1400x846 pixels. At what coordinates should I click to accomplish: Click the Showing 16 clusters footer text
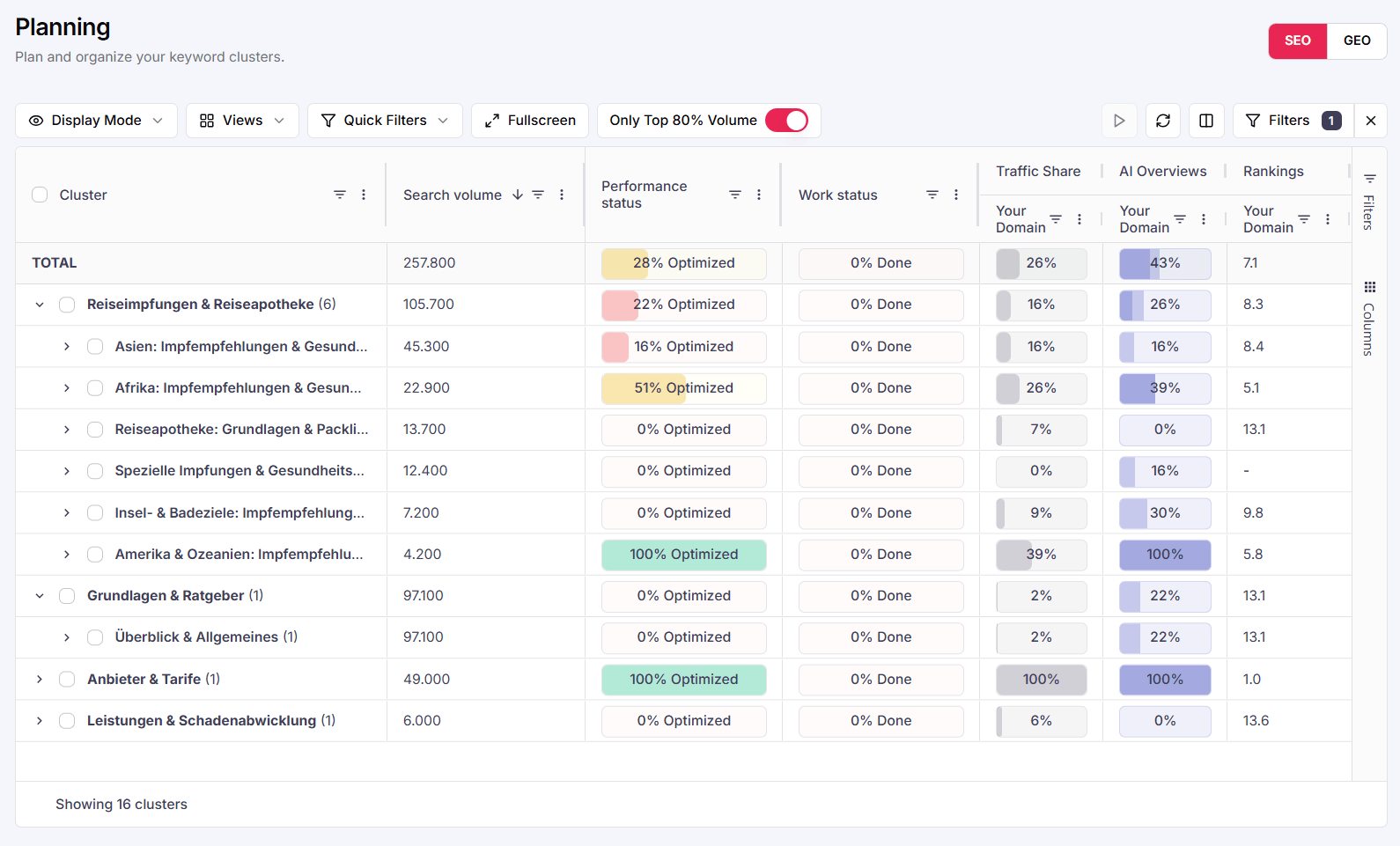[122, 805]
